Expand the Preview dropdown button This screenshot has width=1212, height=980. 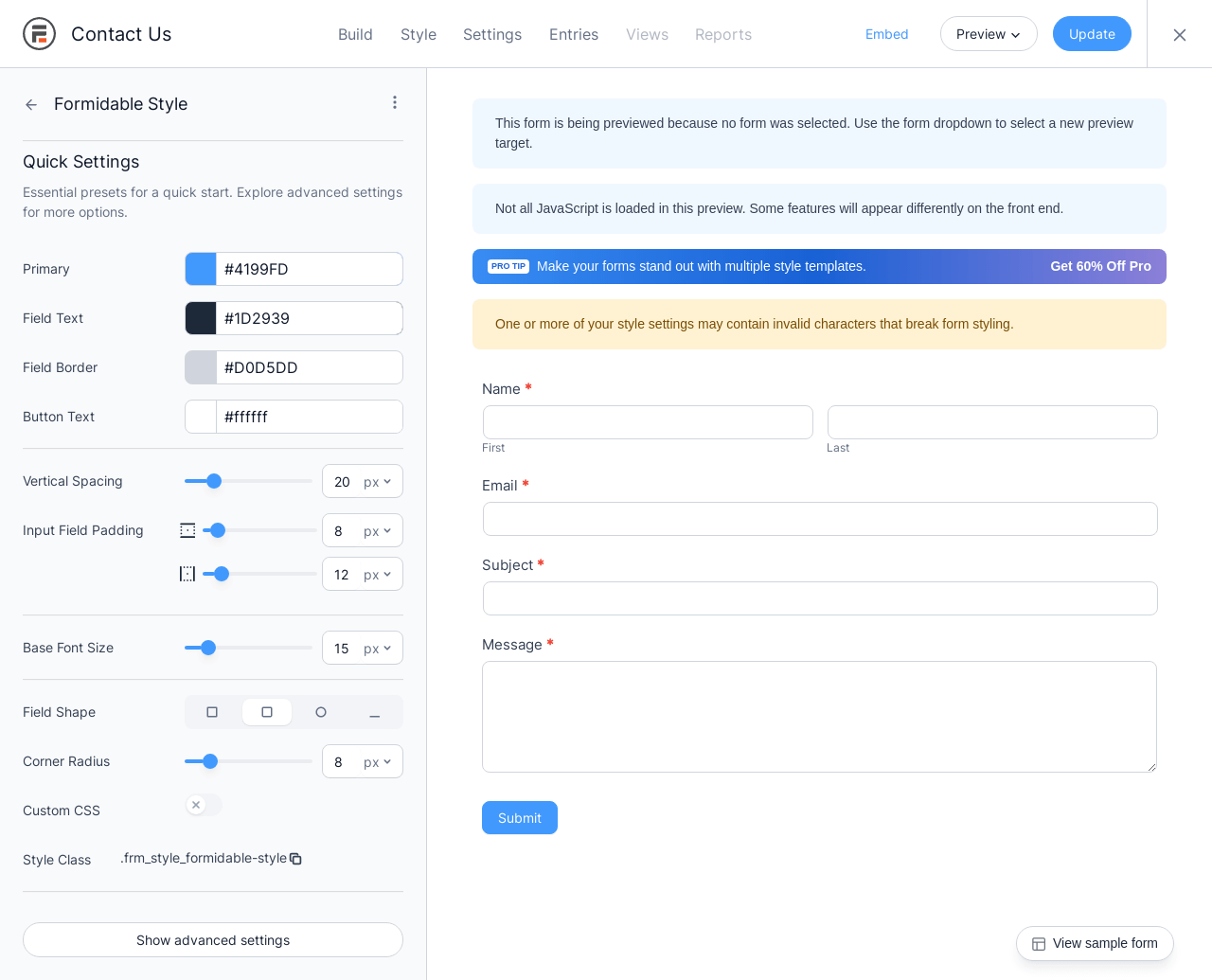(x=989, y=34)
